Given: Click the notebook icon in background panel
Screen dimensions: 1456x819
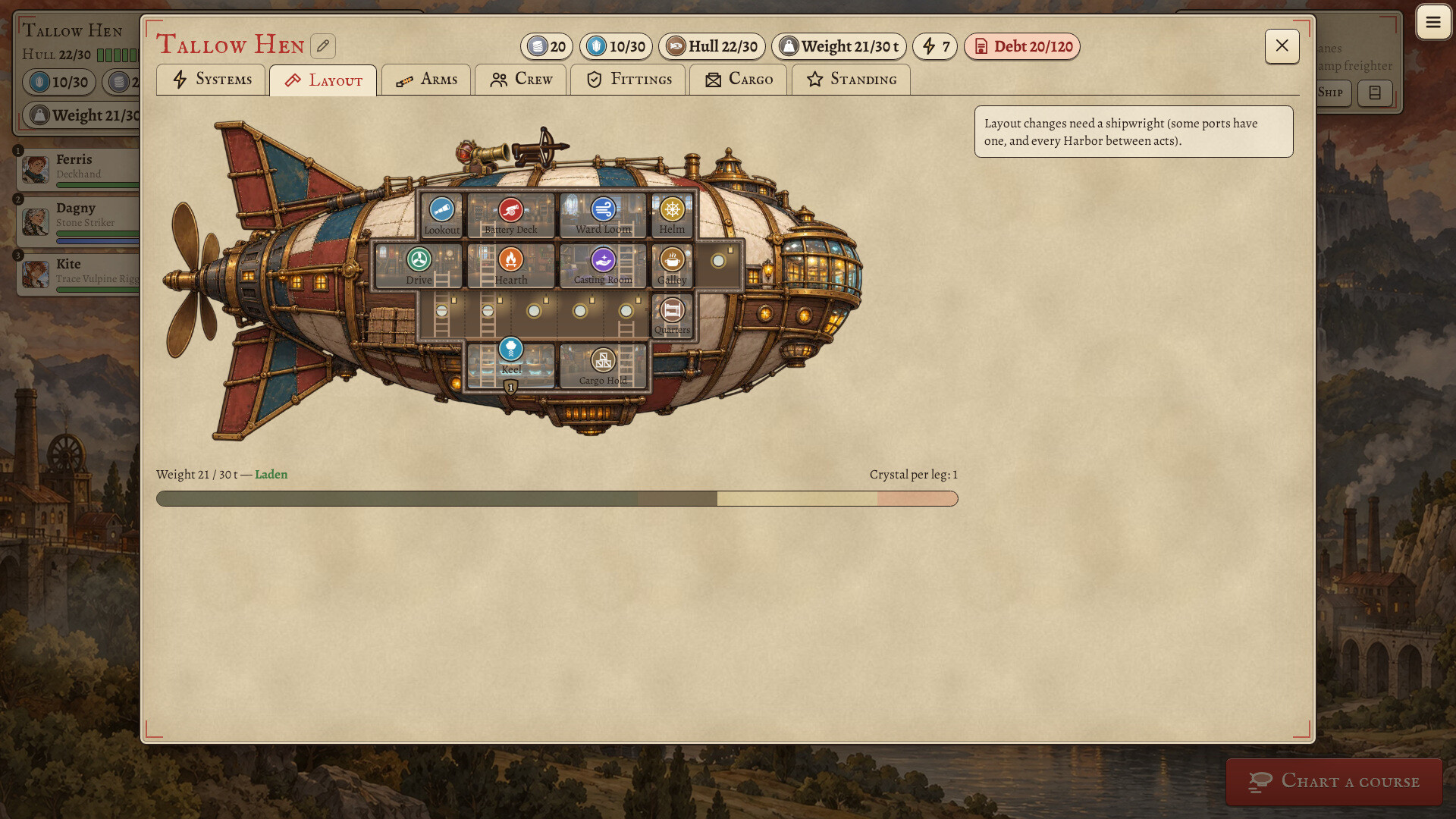Looking at the screenshot, I should (1375, 93).
